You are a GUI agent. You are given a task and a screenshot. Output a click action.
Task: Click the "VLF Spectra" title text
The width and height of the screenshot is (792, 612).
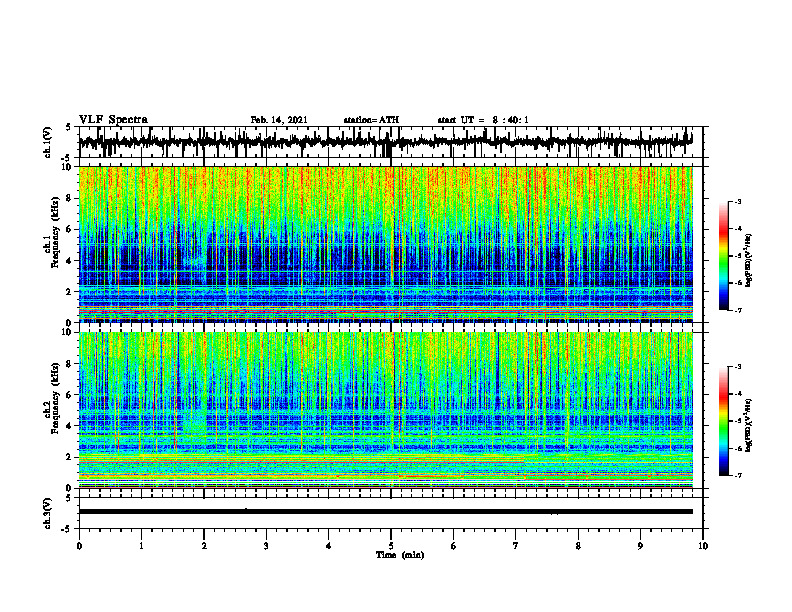tap(113, 120)
